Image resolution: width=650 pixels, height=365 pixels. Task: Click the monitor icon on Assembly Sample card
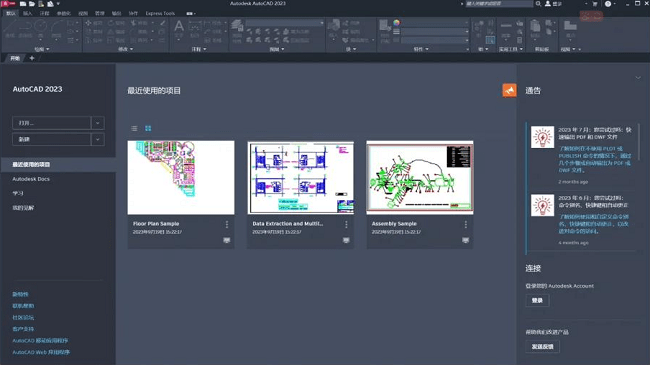[466, 240]
